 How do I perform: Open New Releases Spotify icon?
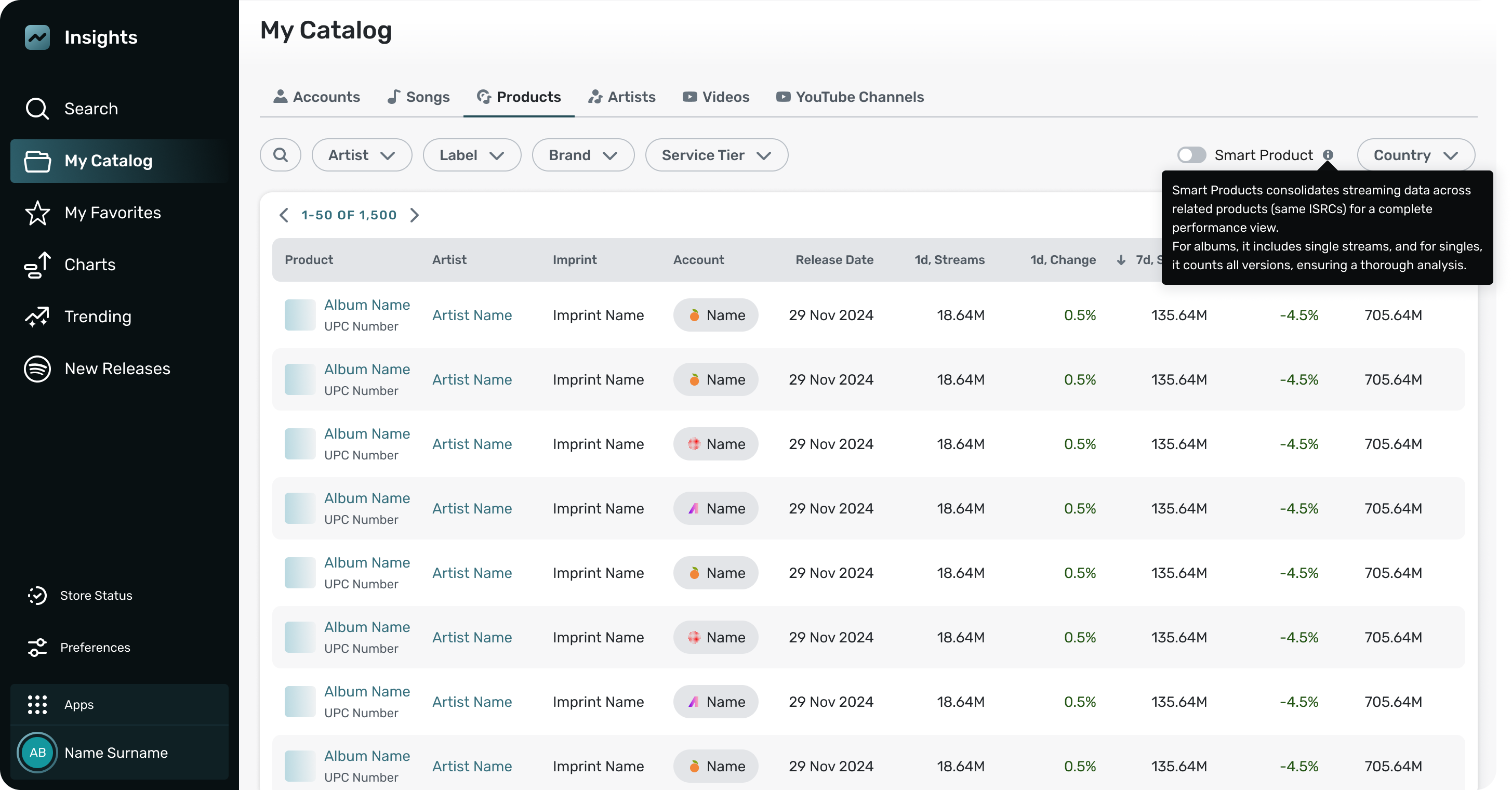coord(37,368)
